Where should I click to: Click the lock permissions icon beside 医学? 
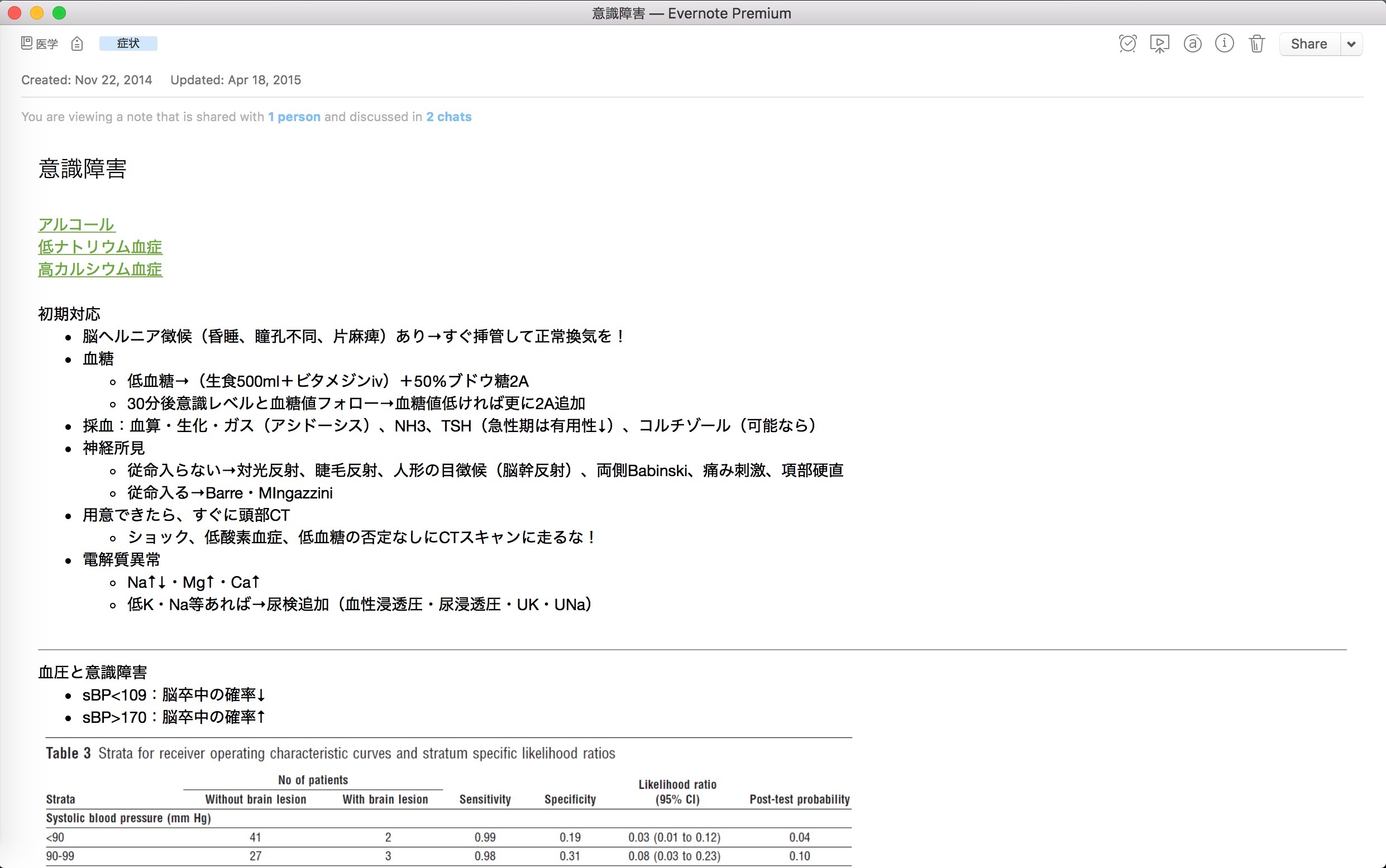[77, 44]
